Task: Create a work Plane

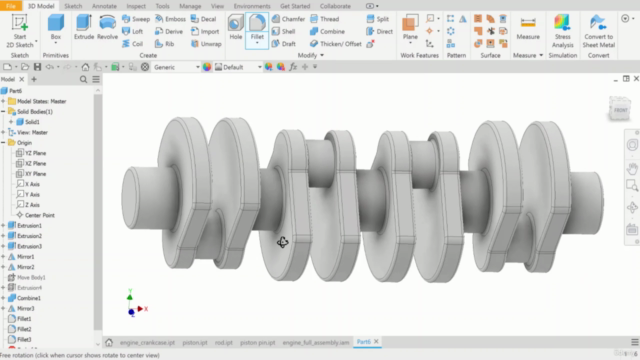Action: [410, 29]
